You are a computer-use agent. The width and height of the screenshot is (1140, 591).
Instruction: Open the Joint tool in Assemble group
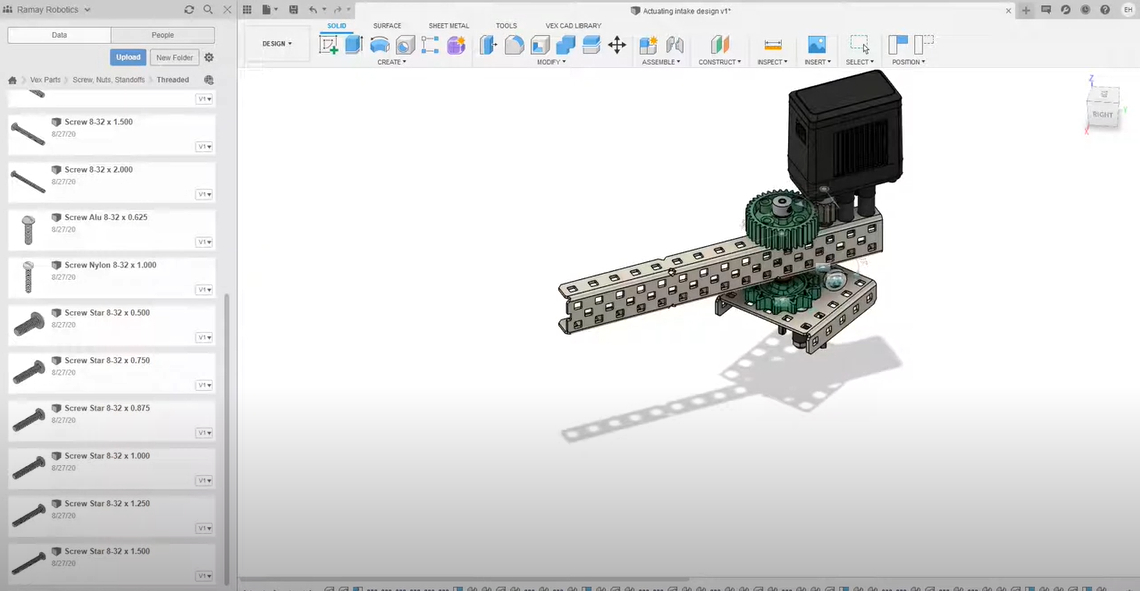point(674,45)
